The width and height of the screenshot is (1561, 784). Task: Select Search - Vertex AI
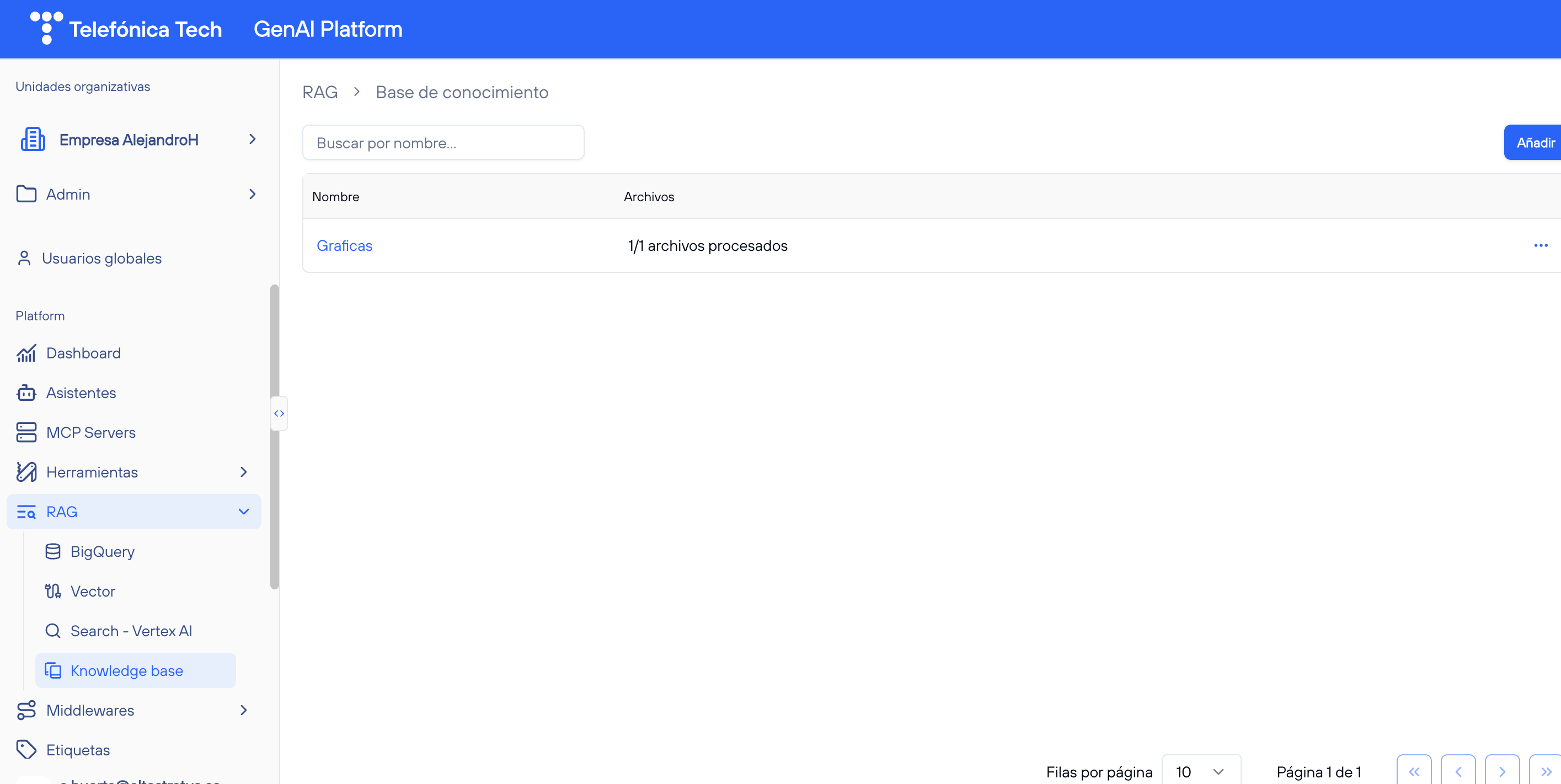pos(131,630)
